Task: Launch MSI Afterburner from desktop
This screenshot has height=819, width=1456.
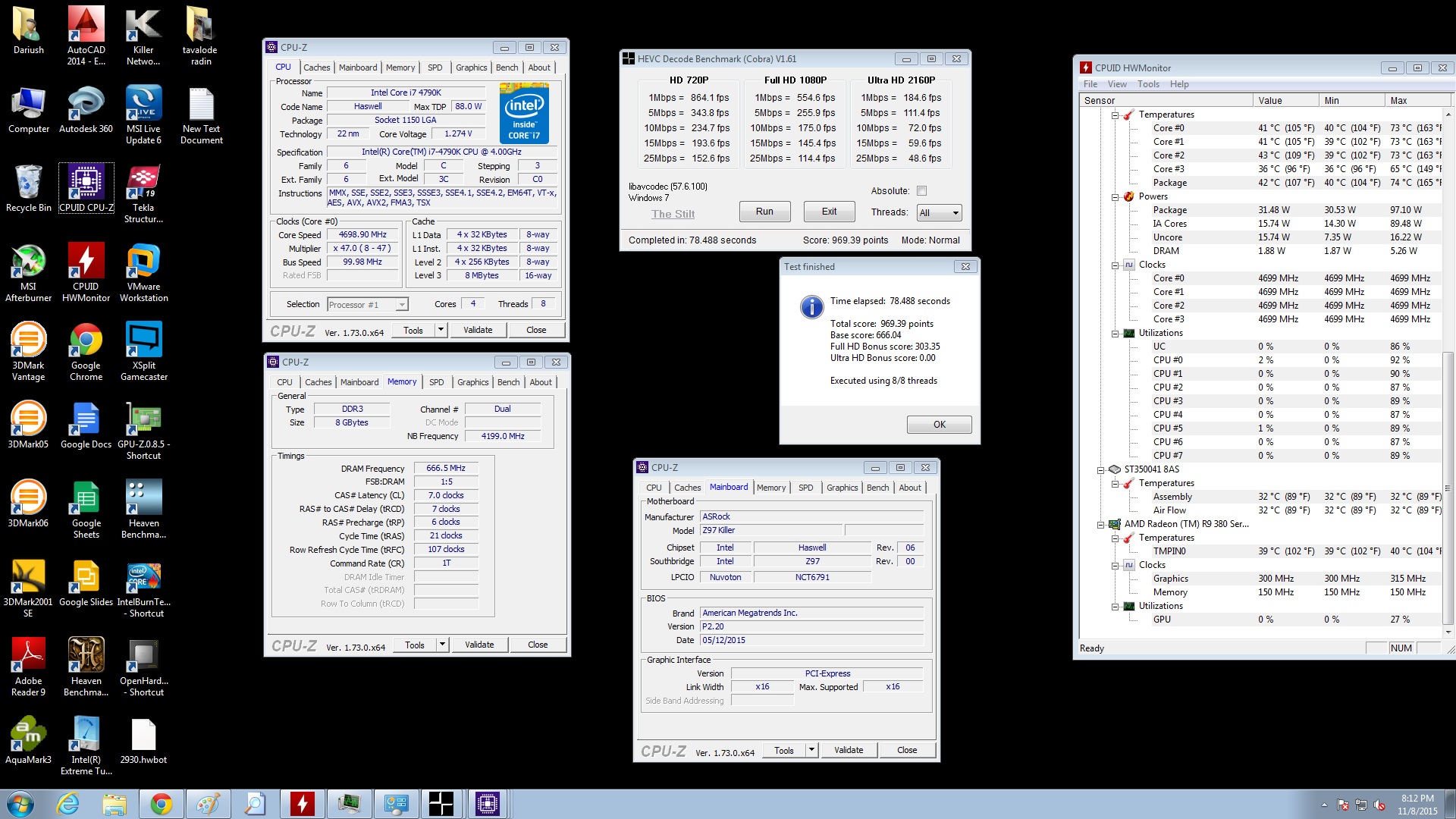Action: point(28,273)
